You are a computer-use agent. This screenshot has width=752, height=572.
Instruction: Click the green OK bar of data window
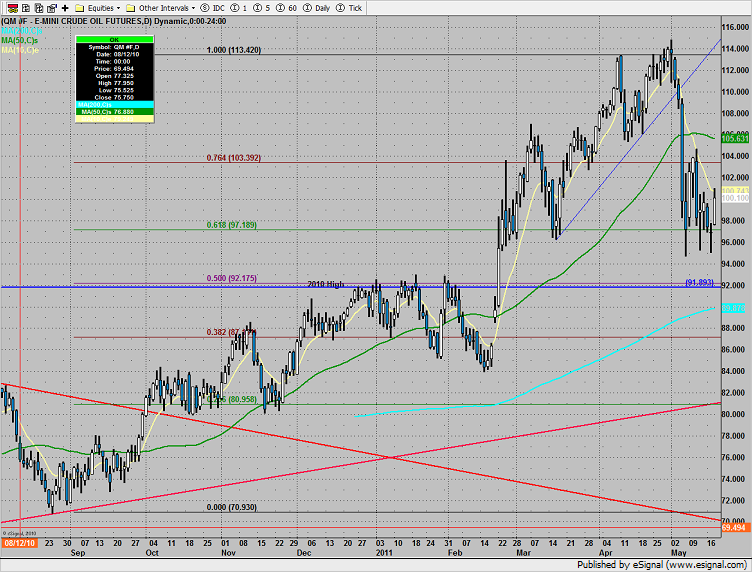(x=115, y=40)
